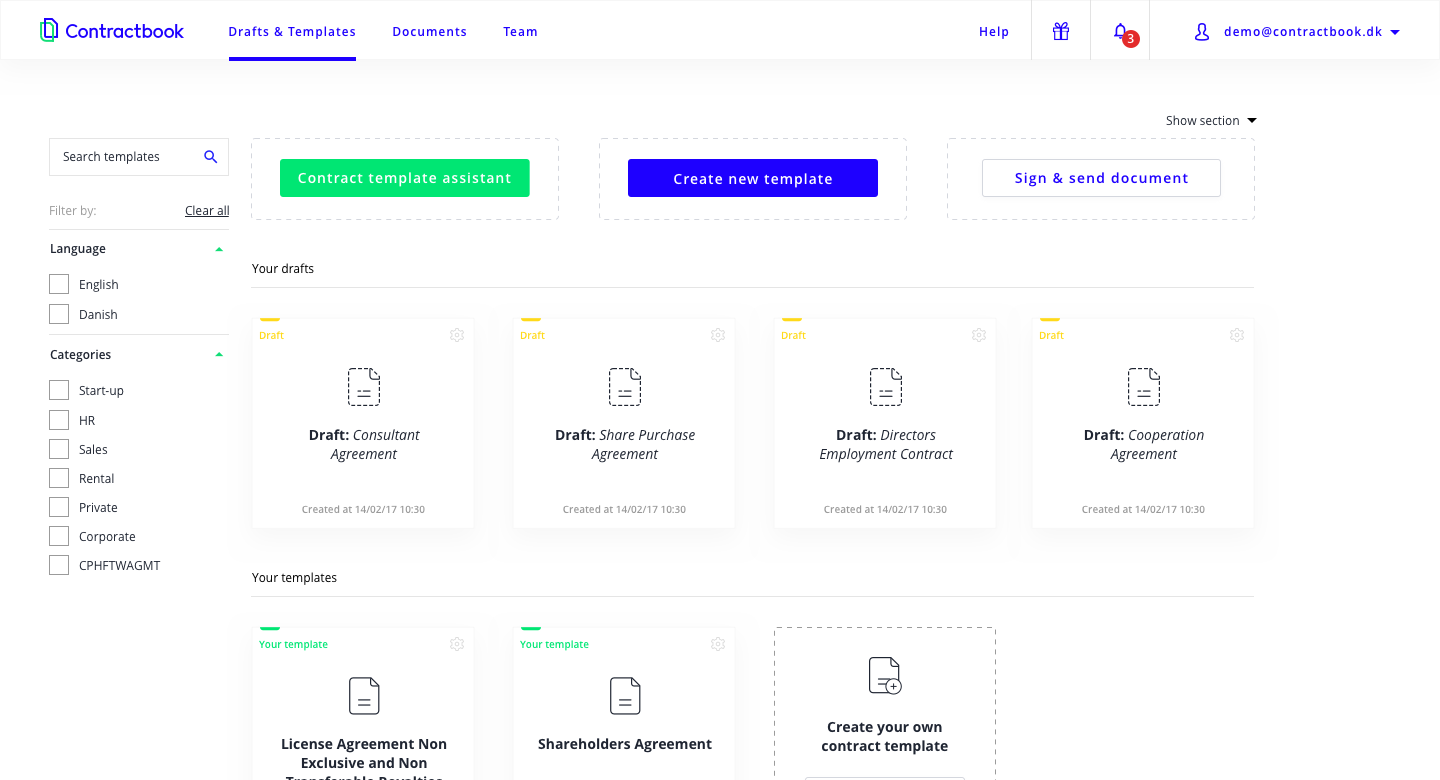Click Sign & send document button

tap(1101, 178)
